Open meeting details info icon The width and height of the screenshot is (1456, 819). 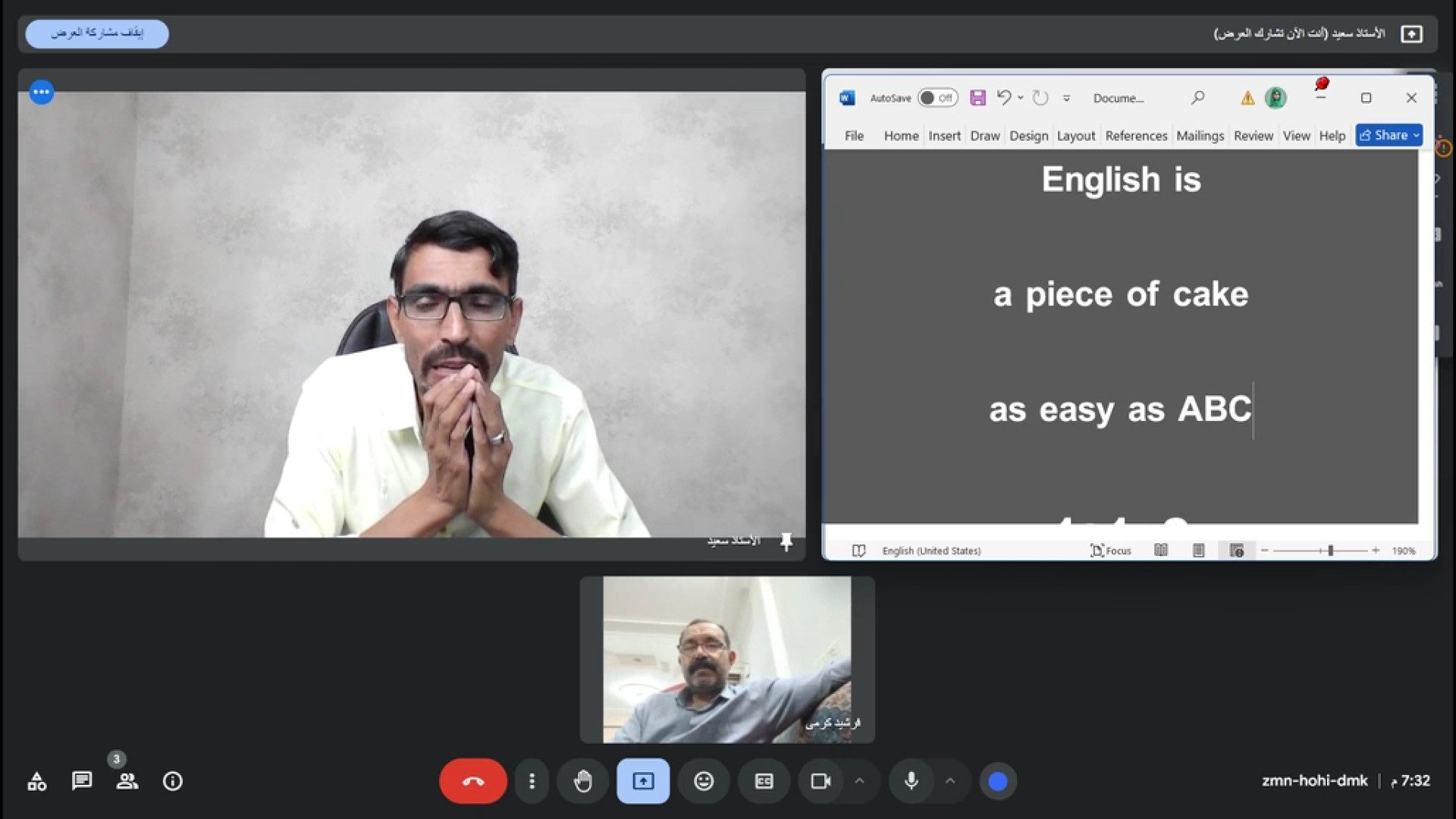pyautogui.click(x=173, y=781)
